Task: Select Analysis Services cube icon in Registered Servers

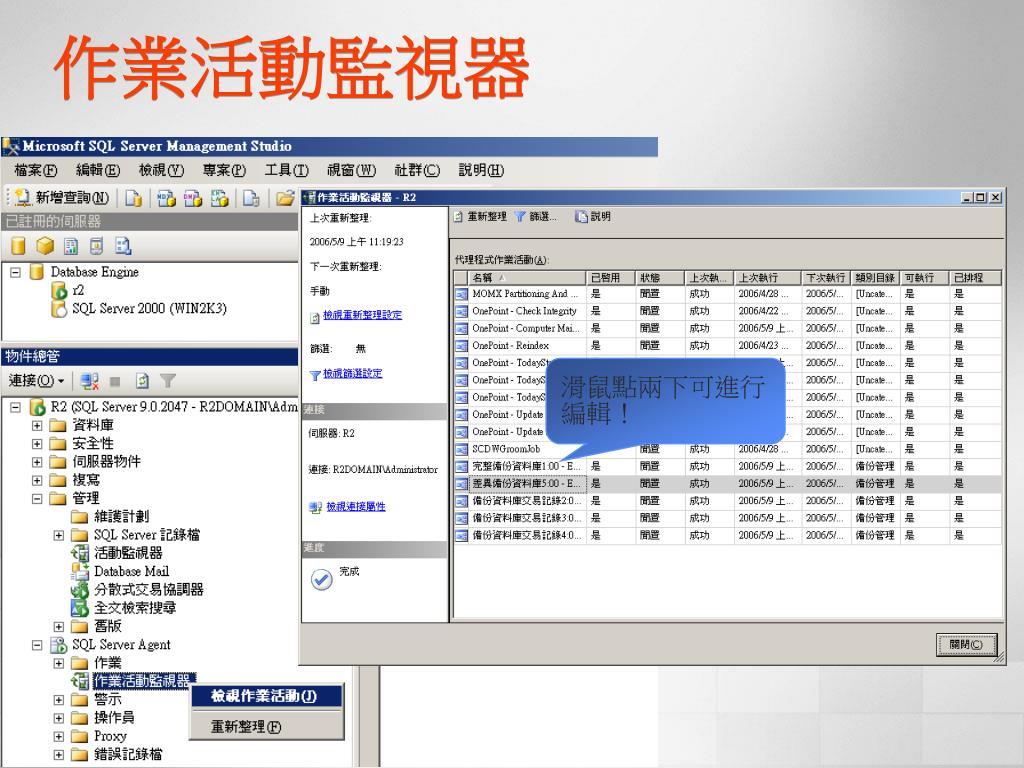Action: (x=44, y=246)
